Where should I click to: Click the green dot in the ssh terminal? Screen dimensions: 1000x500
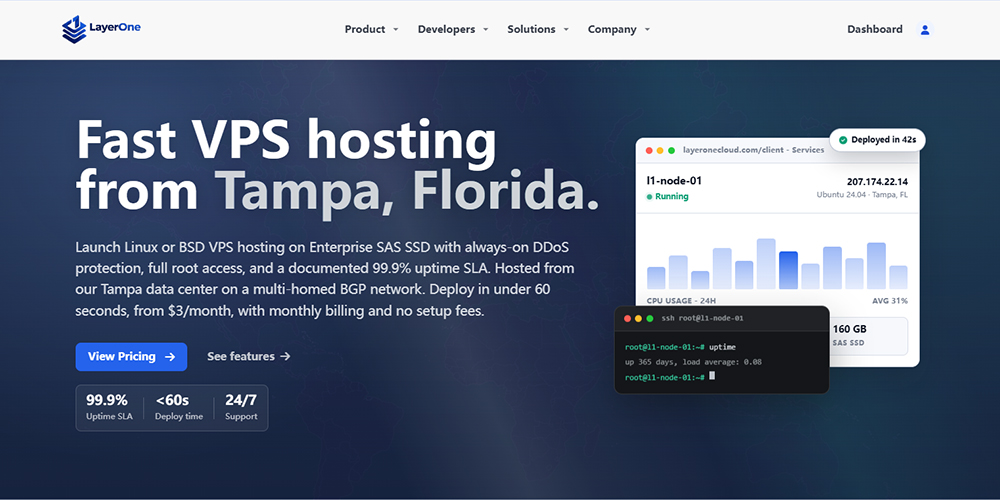[x=650, y=318]
